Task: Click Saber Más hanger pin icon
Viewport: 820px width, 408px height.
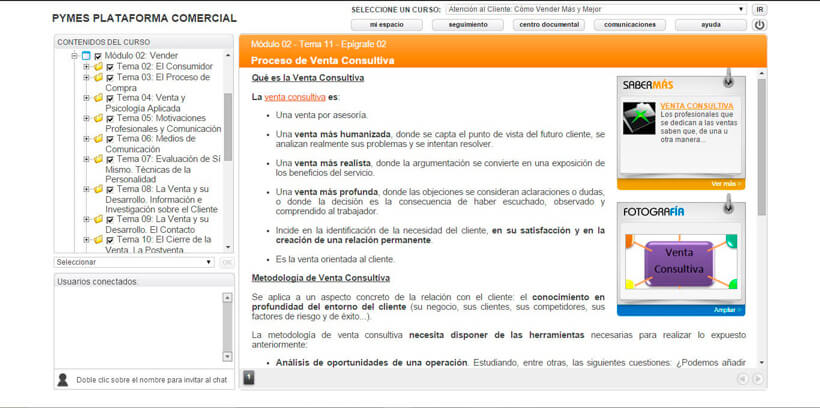Action: [x=728, y=78]
